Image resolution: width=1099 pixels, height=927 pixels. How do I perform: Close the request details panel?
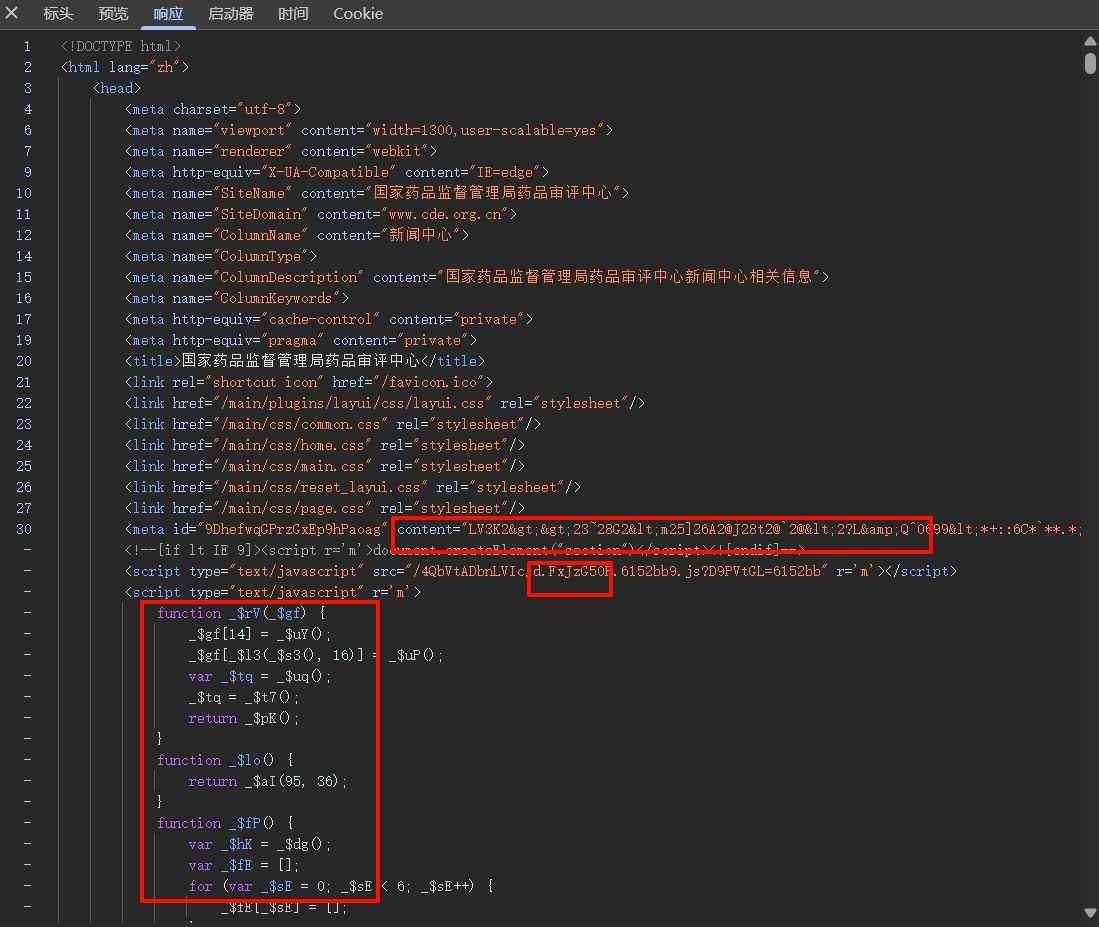coord(12,13)
